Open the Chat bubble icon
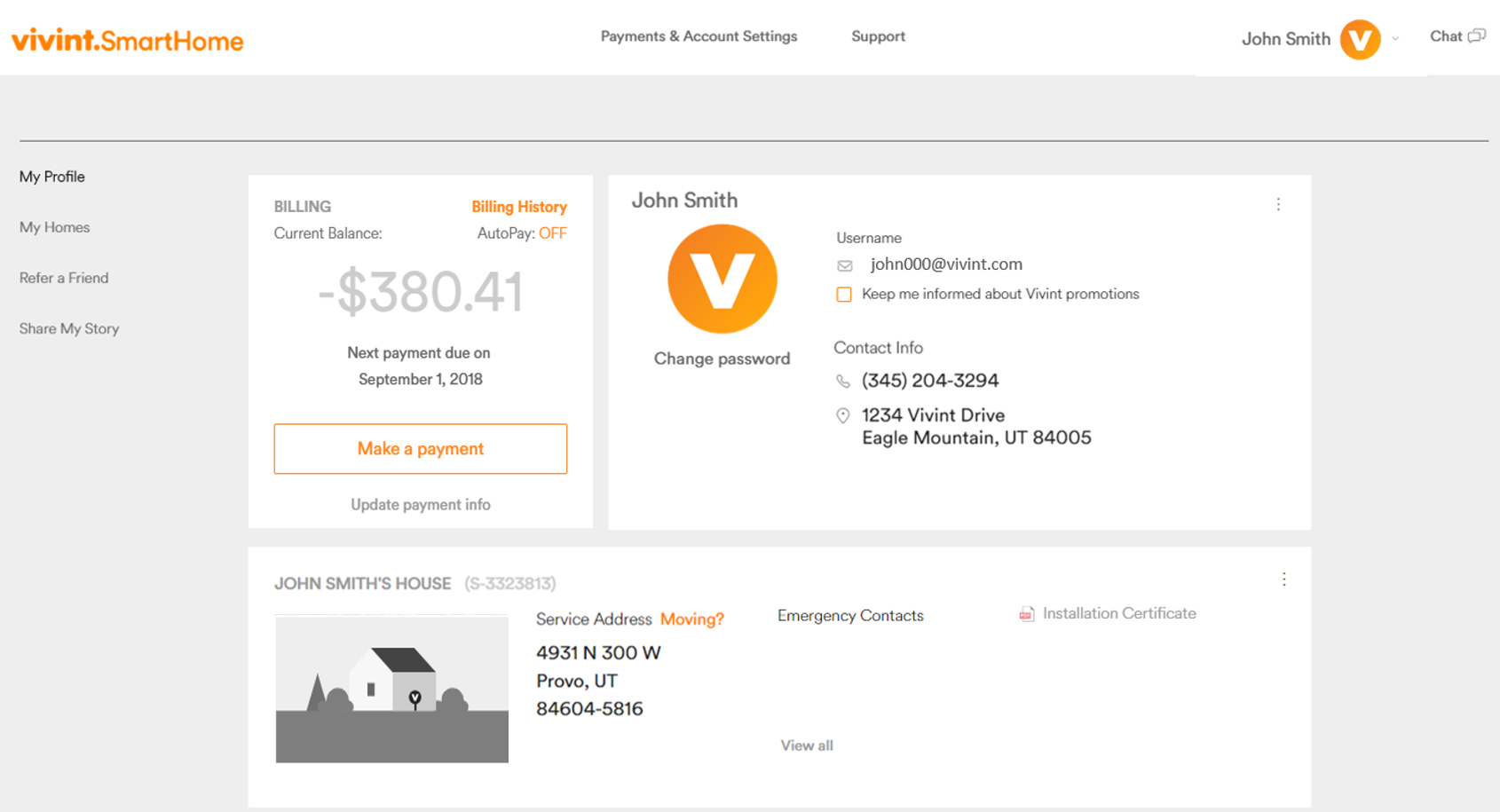 click(1477, 36)
